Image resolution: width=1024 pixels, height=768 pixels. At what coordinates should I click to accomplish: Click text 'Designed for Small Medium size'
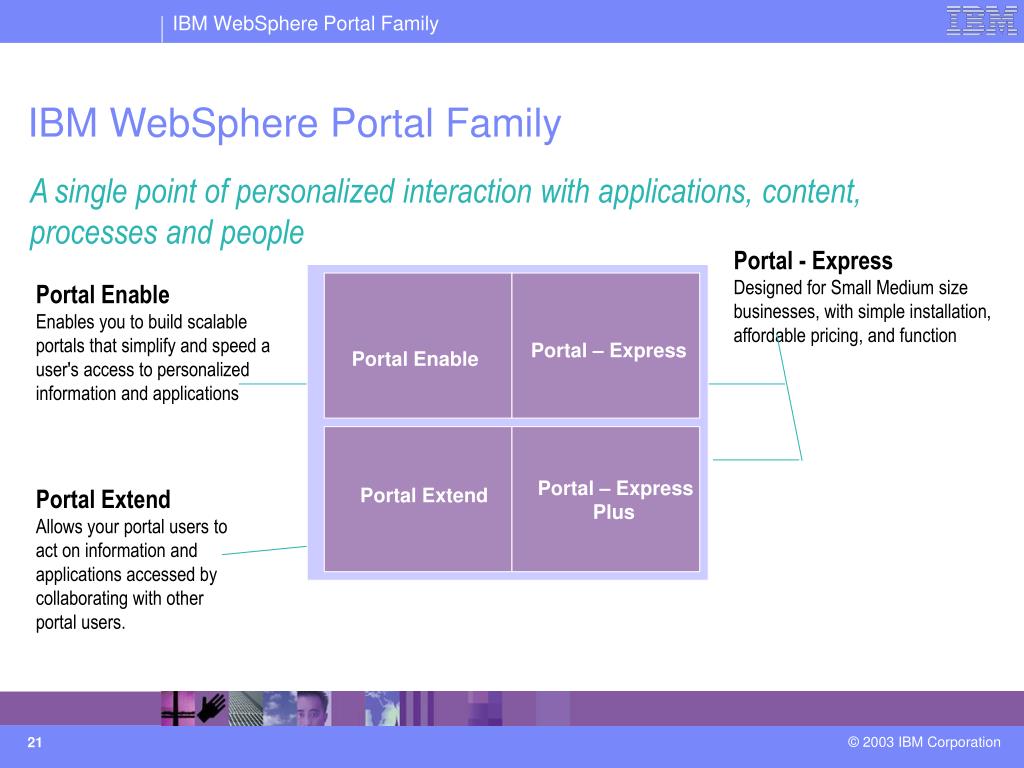[850, 288]
